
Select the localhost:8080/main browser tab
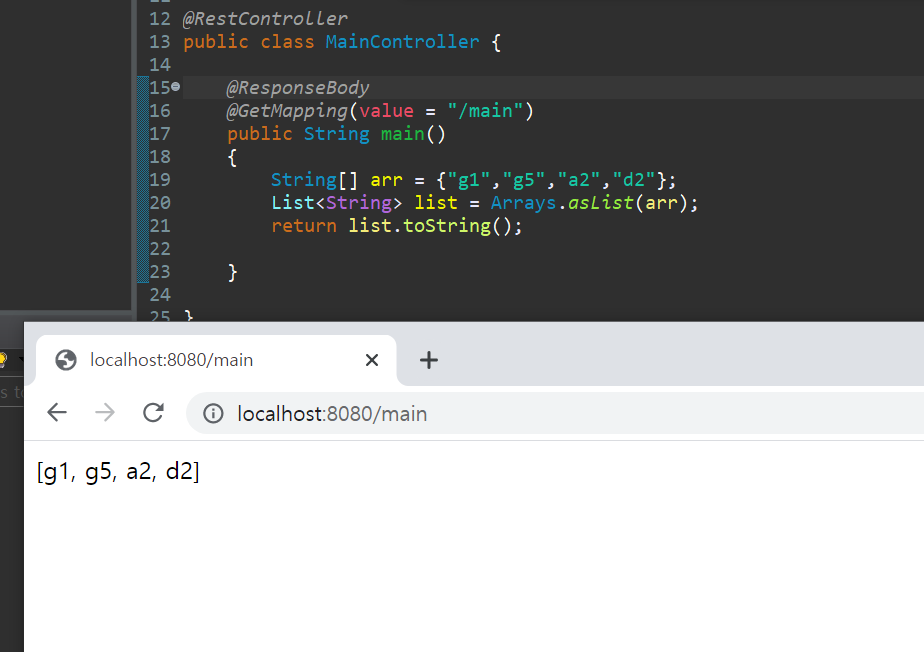[x=216, y=360]
